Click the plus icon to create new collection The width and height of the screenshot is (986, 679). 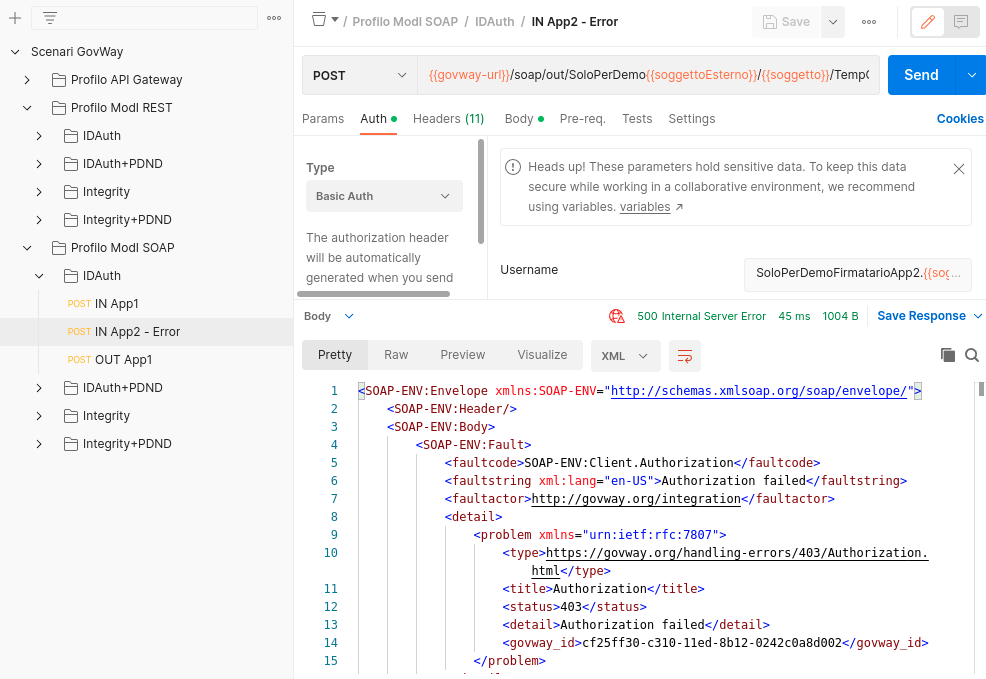[15, 18]
